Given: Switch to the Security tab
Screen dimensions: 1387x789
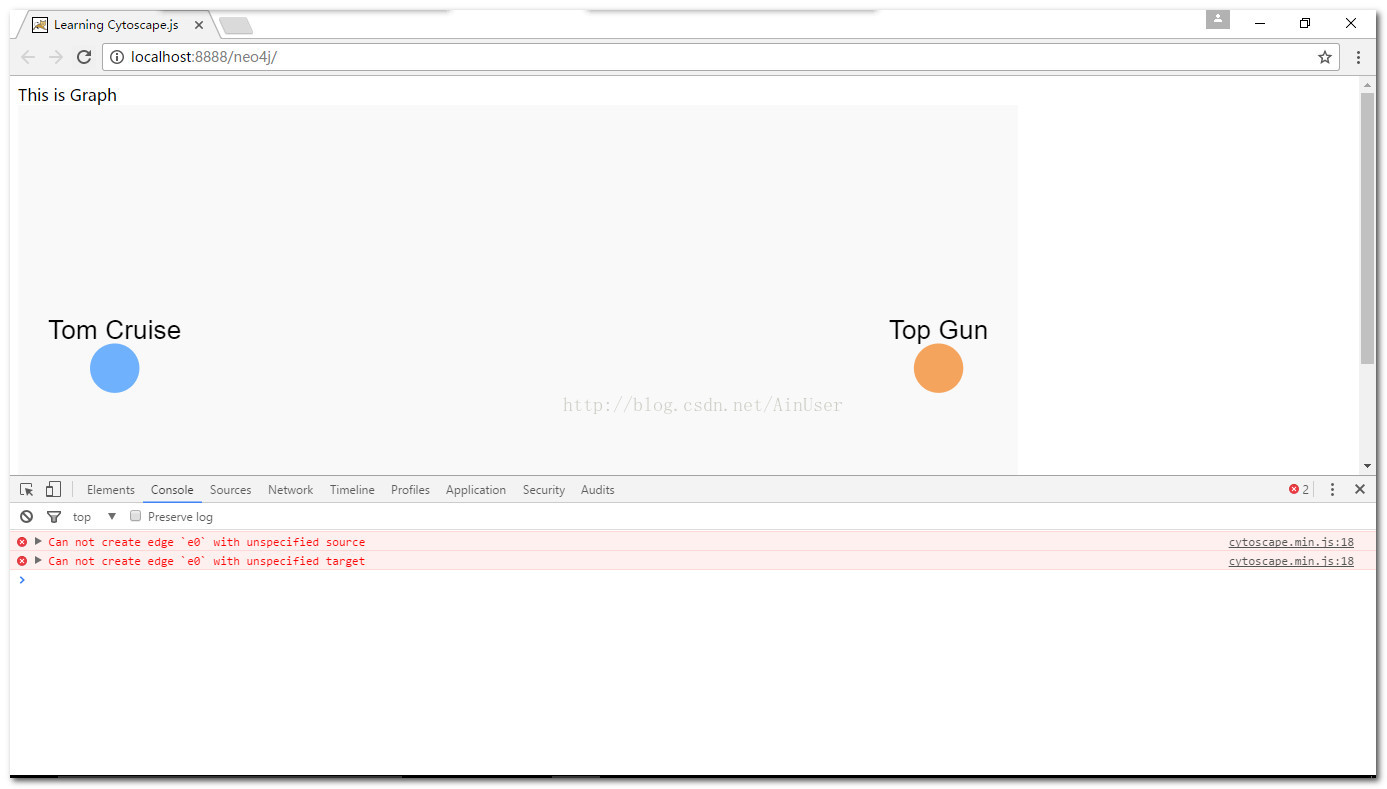Looking at the screenshot, I should (x=544, y=490).
